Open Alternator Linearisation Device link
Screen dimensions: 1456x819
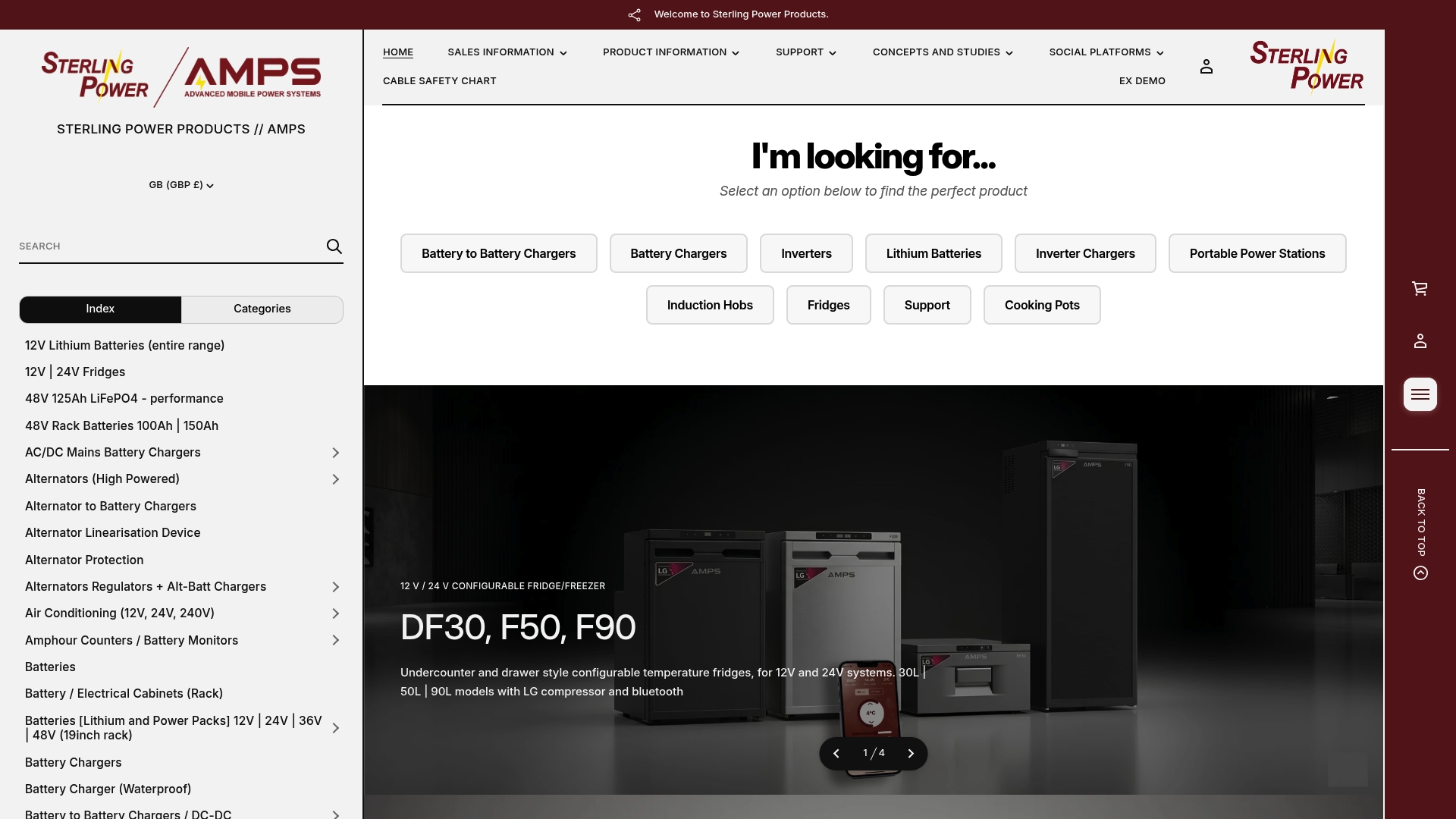(113, 533)
